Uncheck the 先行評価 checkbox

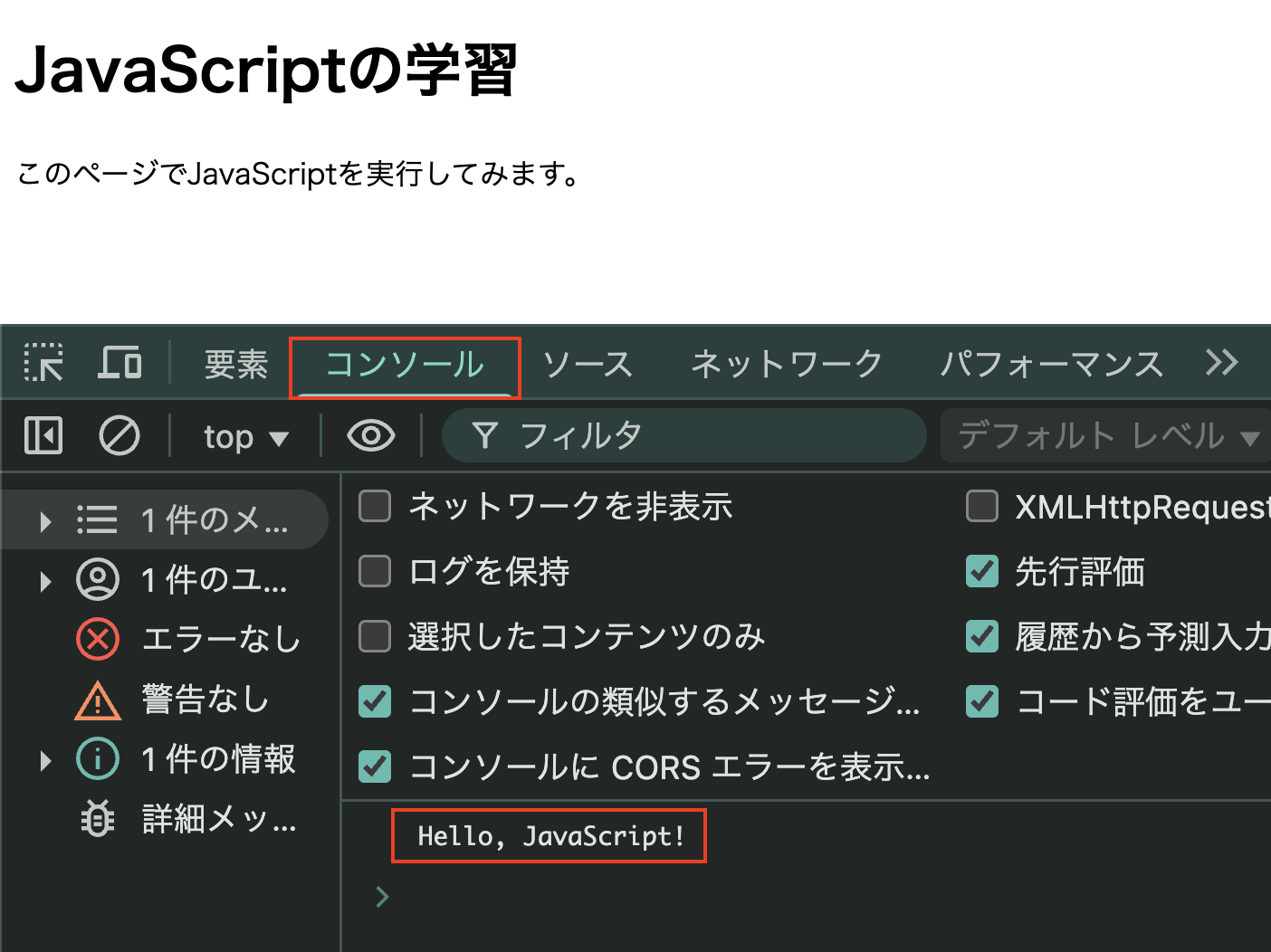982,571
